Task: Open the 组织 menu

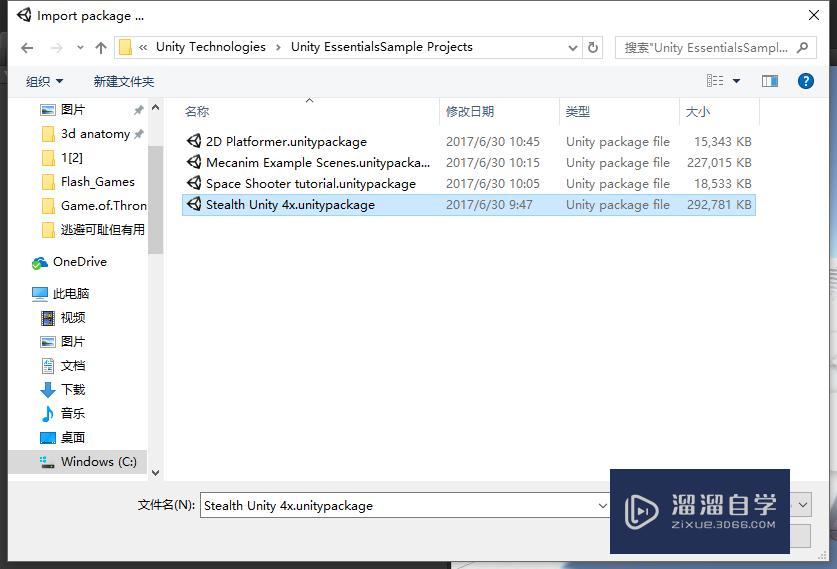Action: click(x=44, y=81)
